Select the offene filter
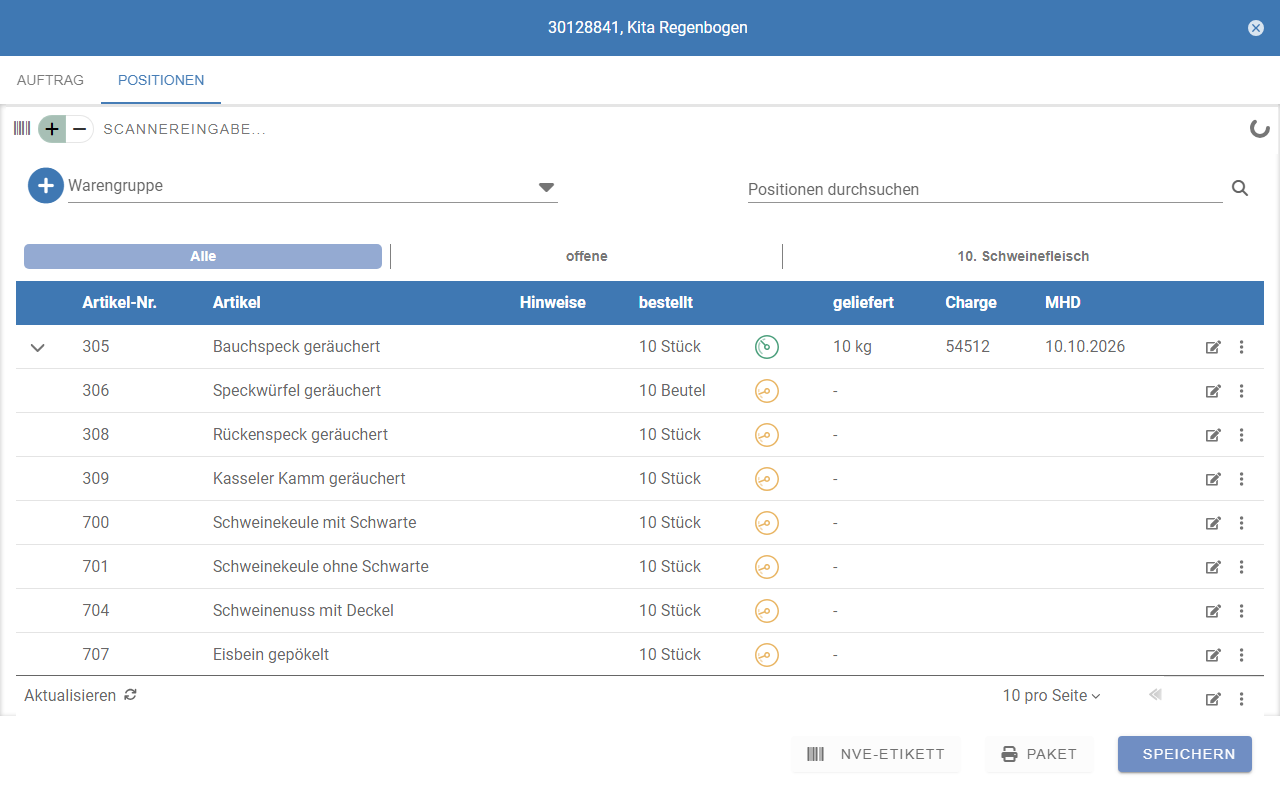1280x800 pixels. click(587, 256)
